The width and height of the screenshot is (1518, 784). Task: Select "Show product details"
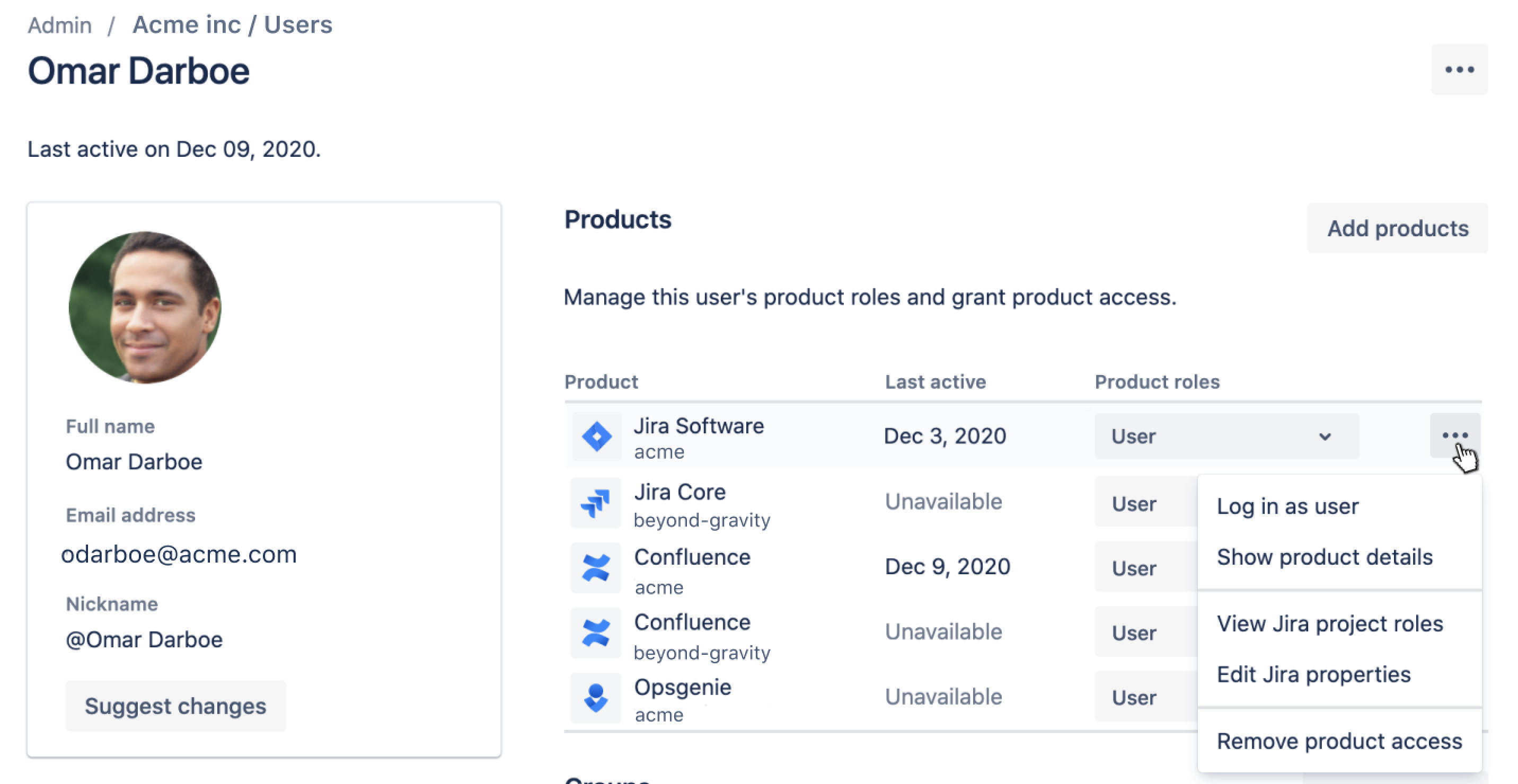(x=1324, y=557)
